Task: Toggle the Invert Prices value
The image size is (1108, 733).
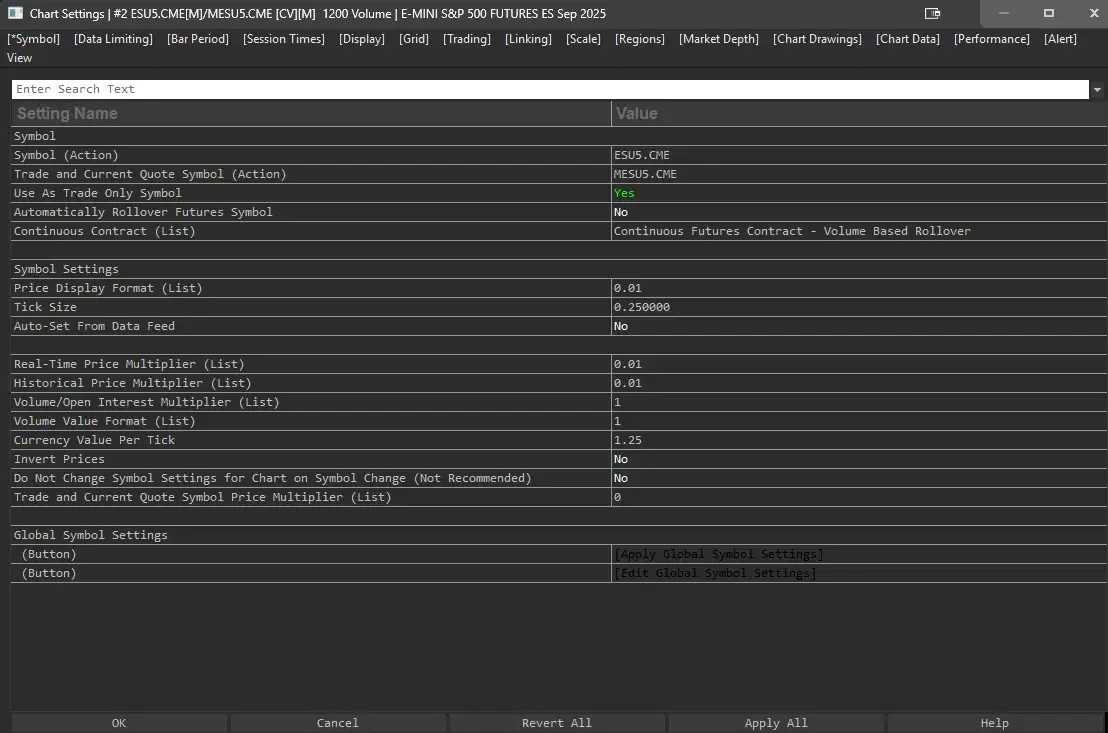Action: pos(621,459)
